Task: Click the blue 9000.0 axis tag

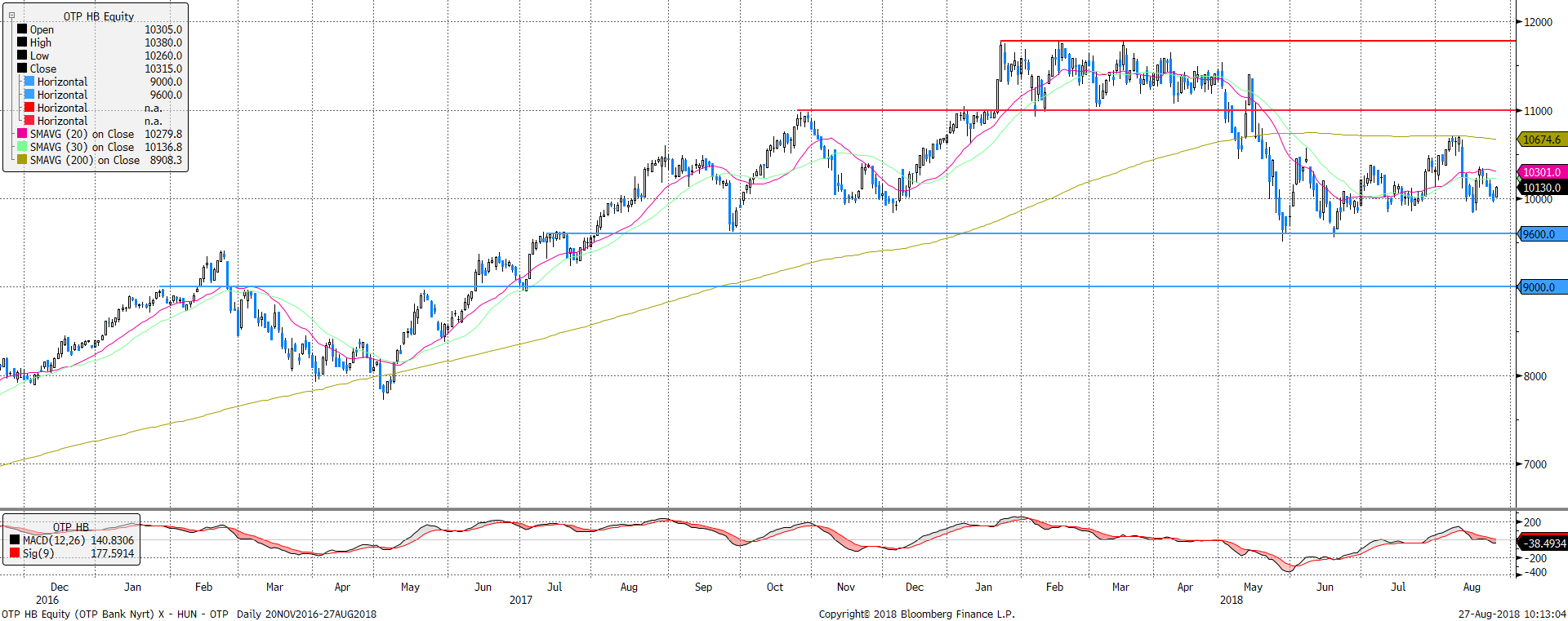Action: coord(1542,287)
